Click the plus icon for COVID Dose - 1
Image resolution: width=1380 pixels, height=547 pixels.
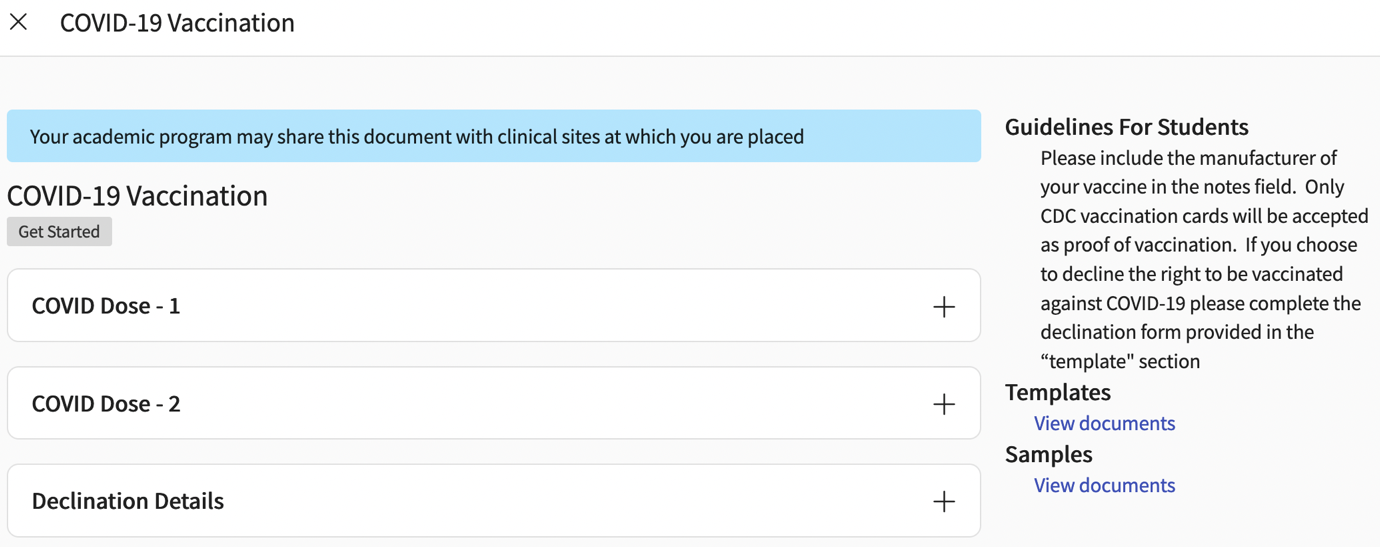click(943, 307)
